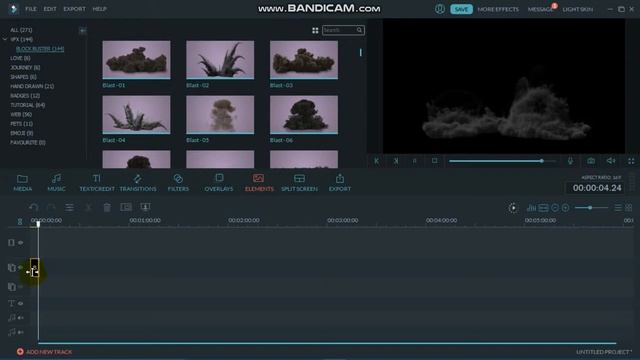Click Add New Track
The height and width of the screenshot is (360, 640).
click(x=44, y=351)
